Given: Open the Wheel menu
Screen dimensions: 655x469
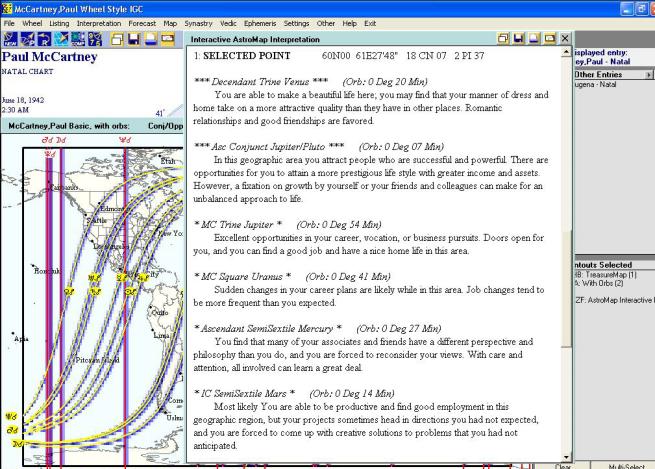Looking at the screenshot, I should [x=32, y=23].
